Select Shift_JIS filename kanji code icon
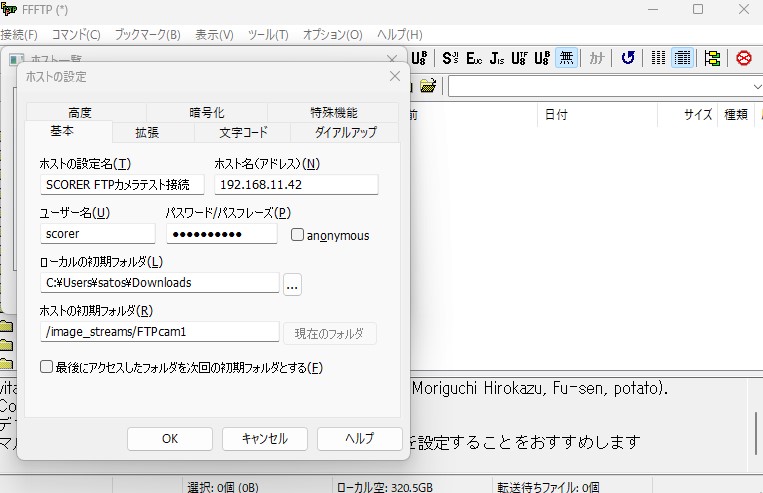 pyautogui.click(x=450, y=58)
